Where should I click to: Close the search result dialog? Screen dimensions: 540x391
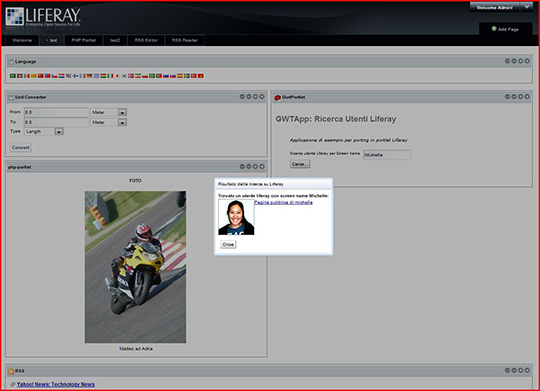tap(228, 244)
